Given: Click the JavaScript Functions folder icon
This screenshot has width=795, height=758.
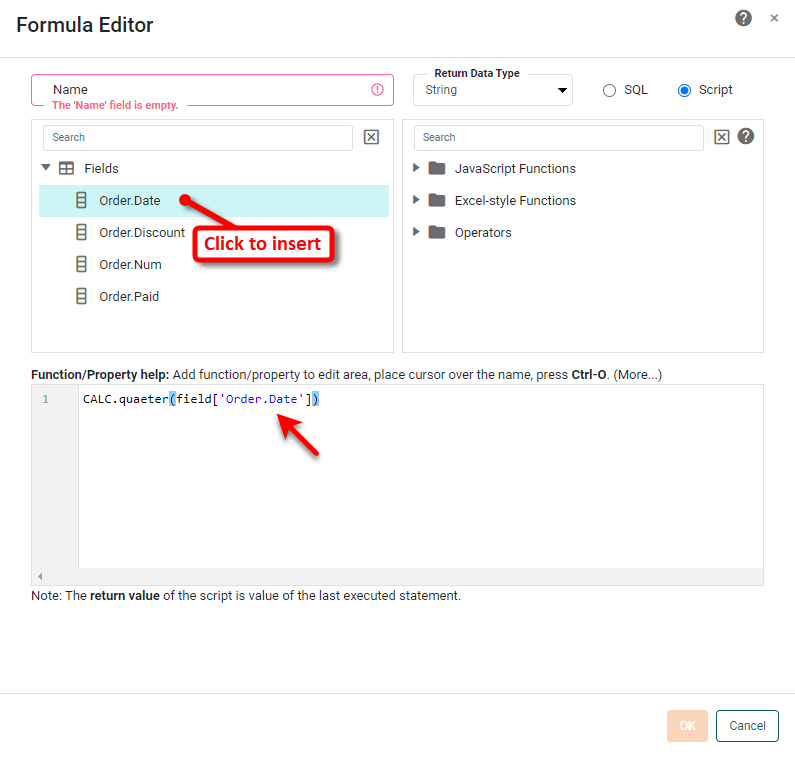Looking at the screenshot, I should pyautogui.click(x=436, y=169).
